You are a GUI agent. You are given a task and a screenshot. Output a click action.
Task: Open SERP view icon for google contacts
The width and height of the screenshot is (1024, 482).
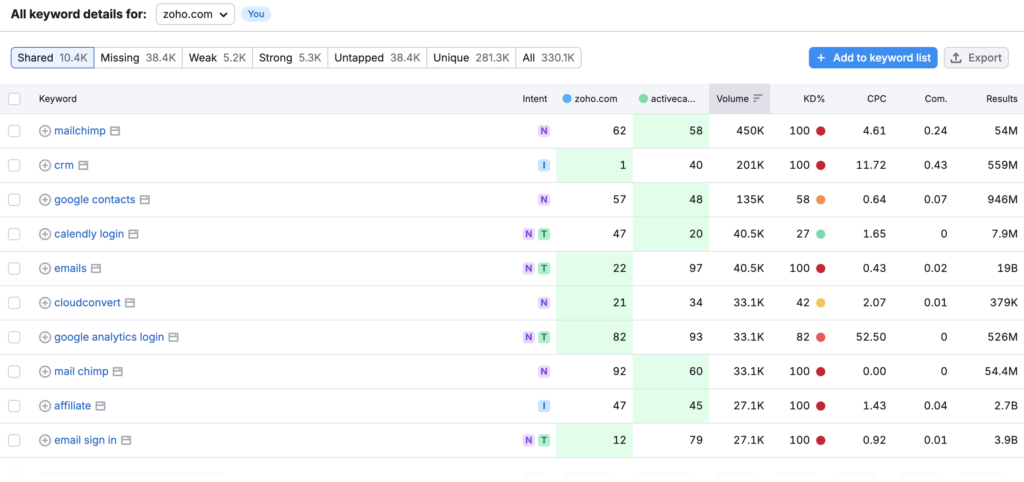(145, 200)
